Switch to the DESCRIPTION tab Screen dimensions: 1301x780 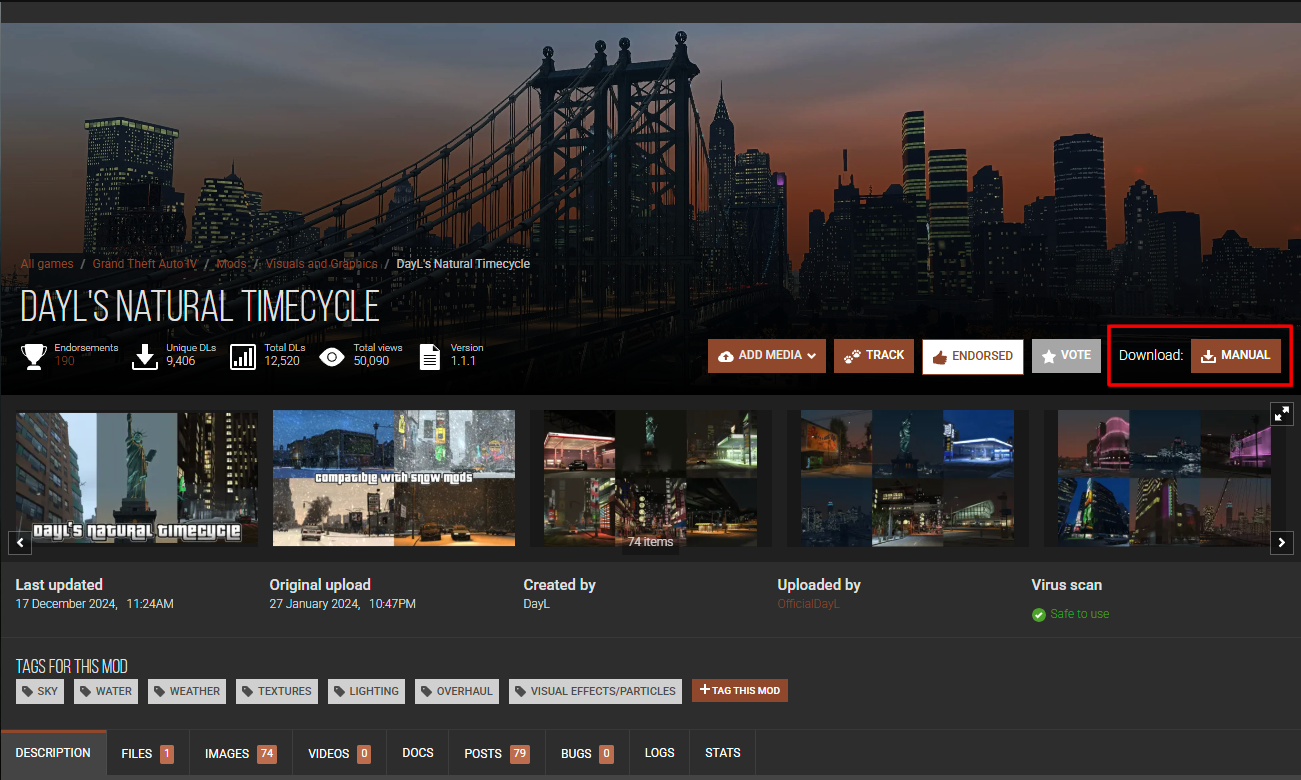click(x=53, y=753)
